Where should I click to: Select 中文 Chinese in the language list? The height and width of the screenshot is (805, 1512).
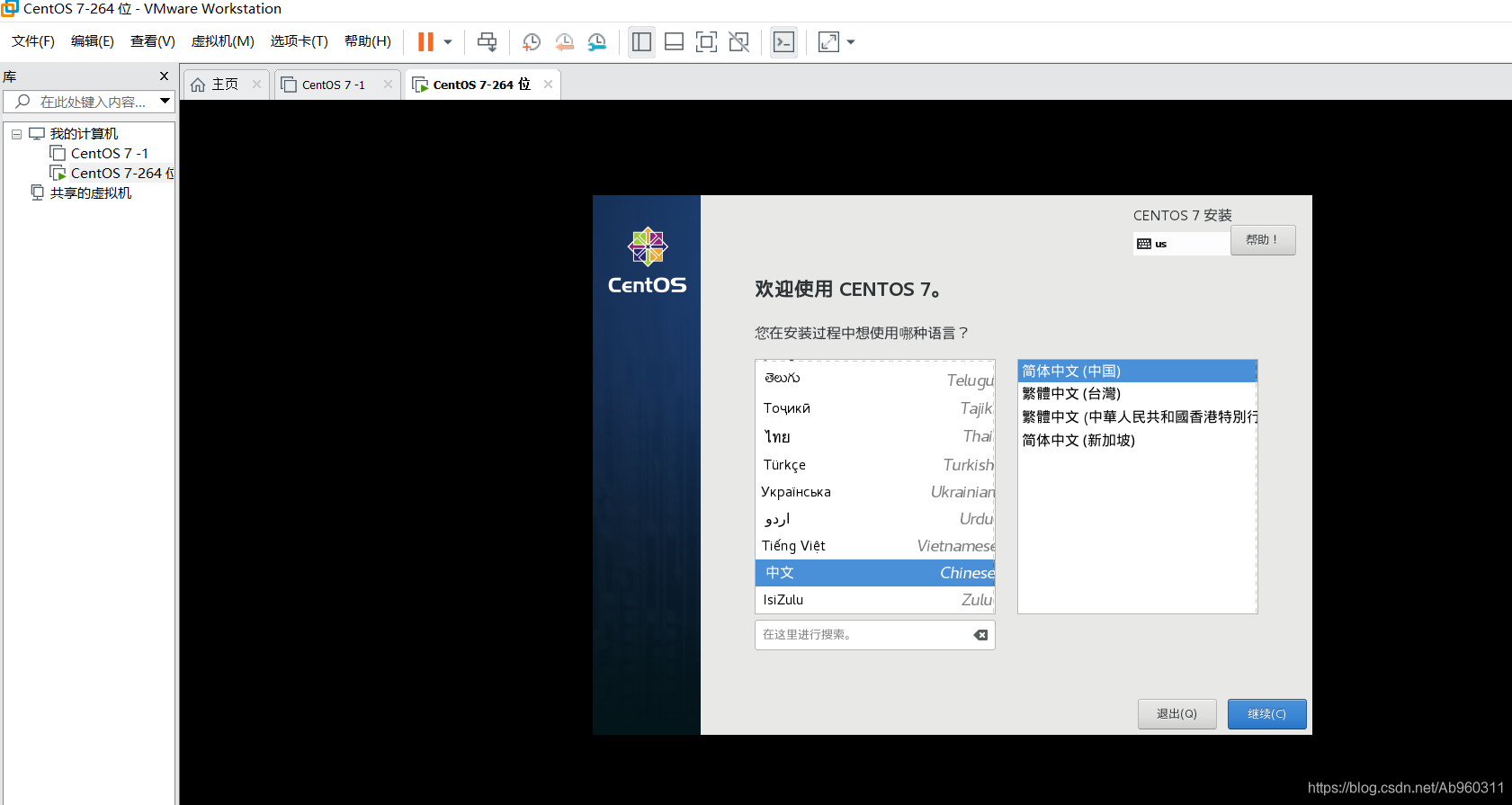coord(875,573)
